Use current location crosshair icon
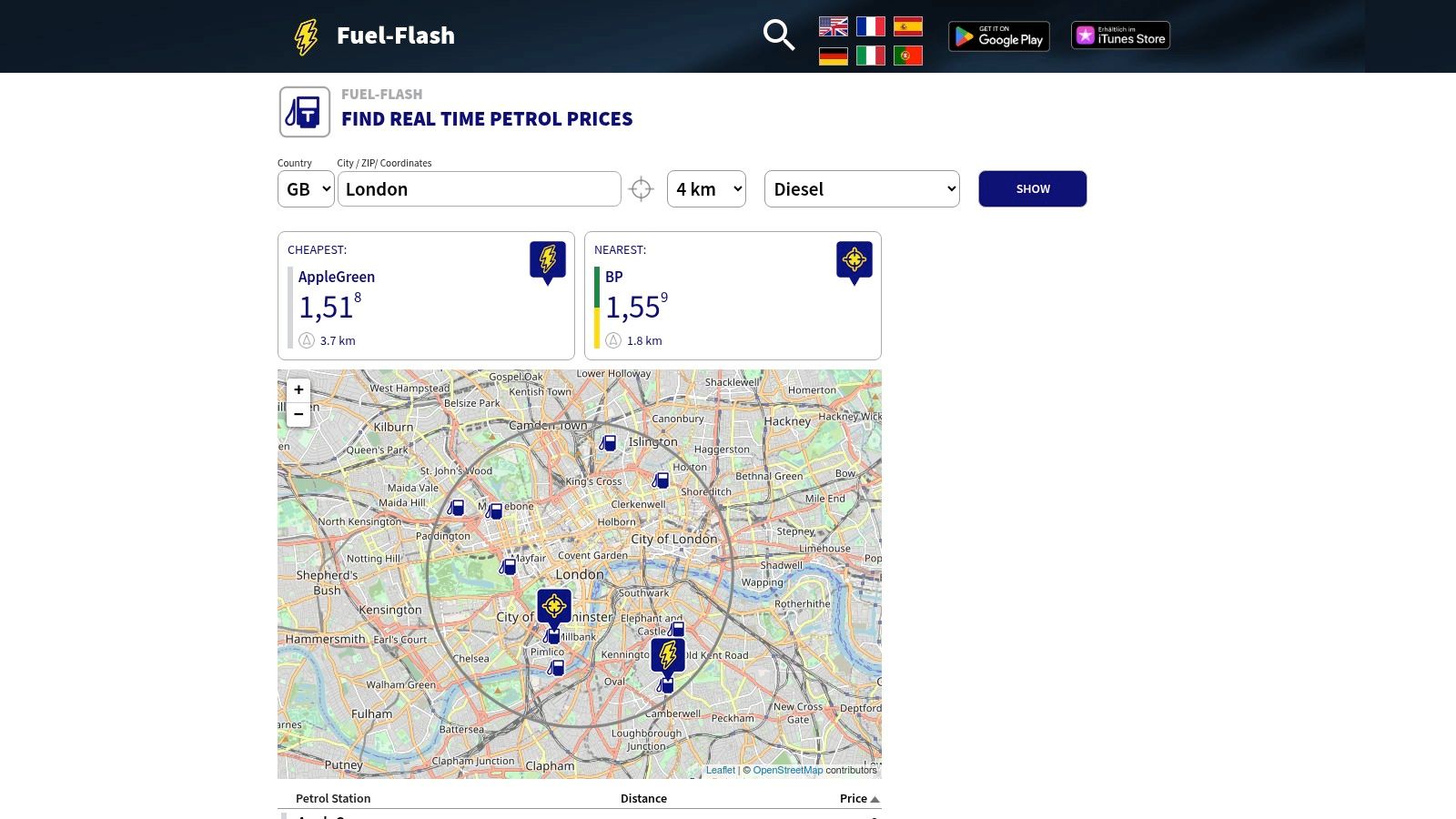 pos(642,189)
